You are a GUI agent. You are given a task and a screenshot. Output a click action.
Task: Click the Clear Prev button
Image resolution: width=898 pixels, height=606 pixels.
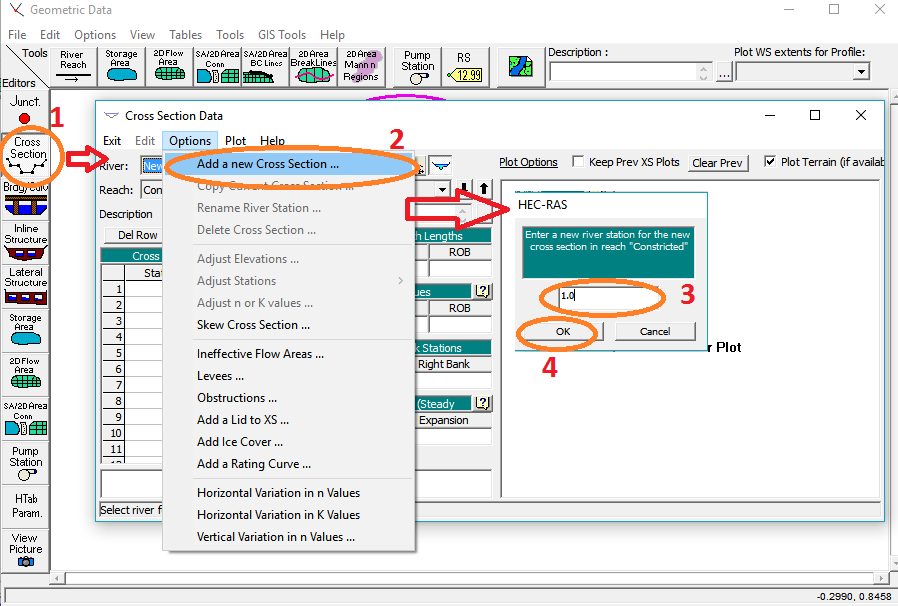(718, 161)
